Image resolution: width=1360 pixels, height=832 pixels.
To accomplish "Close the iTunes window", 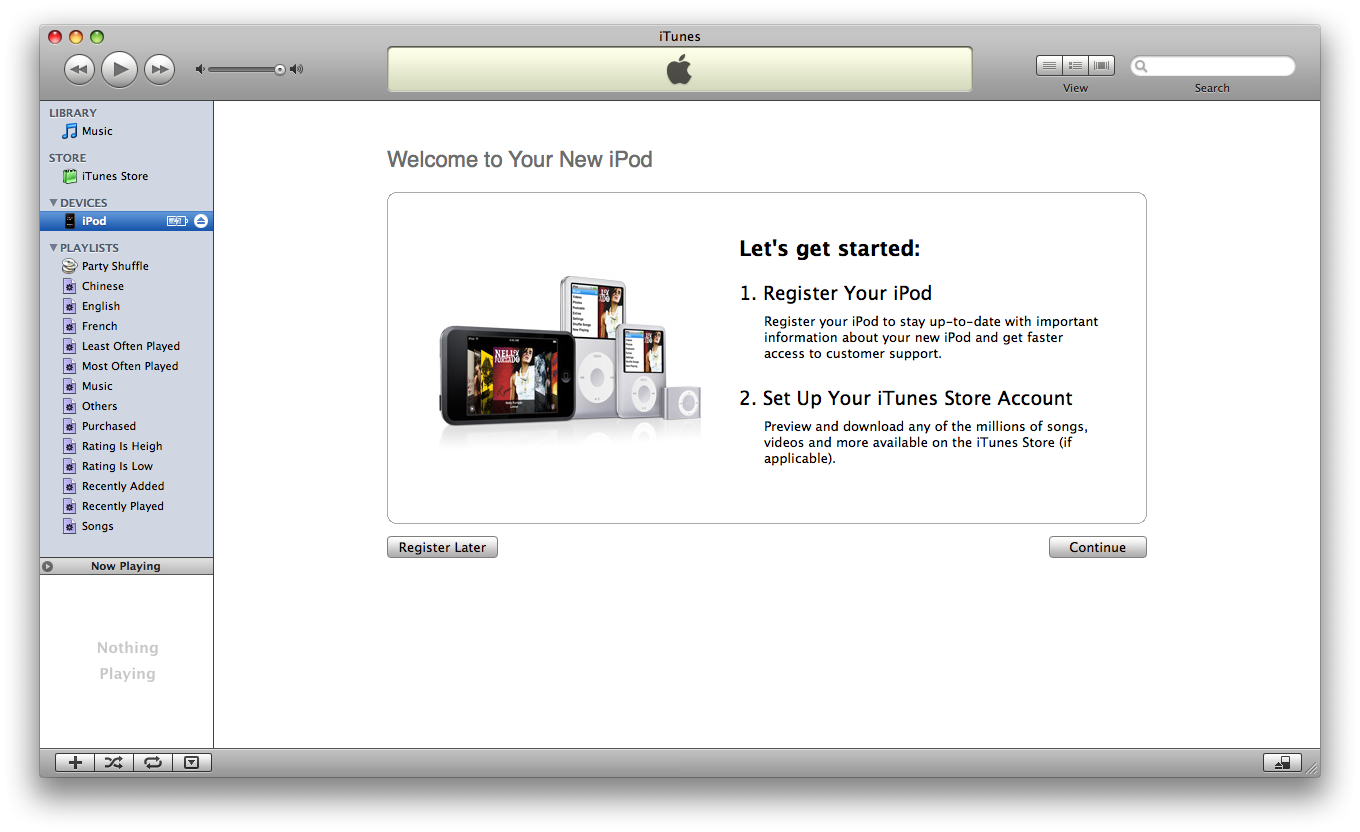I will coord(55,37).
